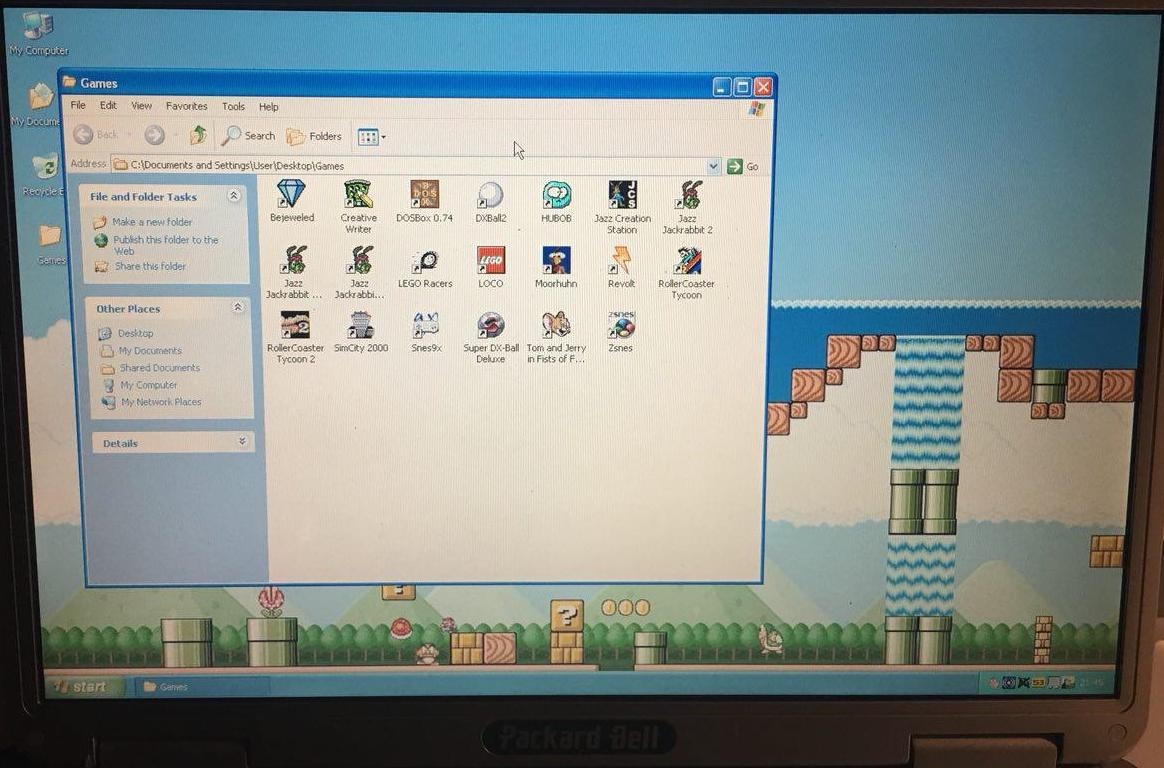
Task: Open the Search pane from toolbar
Action: [x=249, y=136]
